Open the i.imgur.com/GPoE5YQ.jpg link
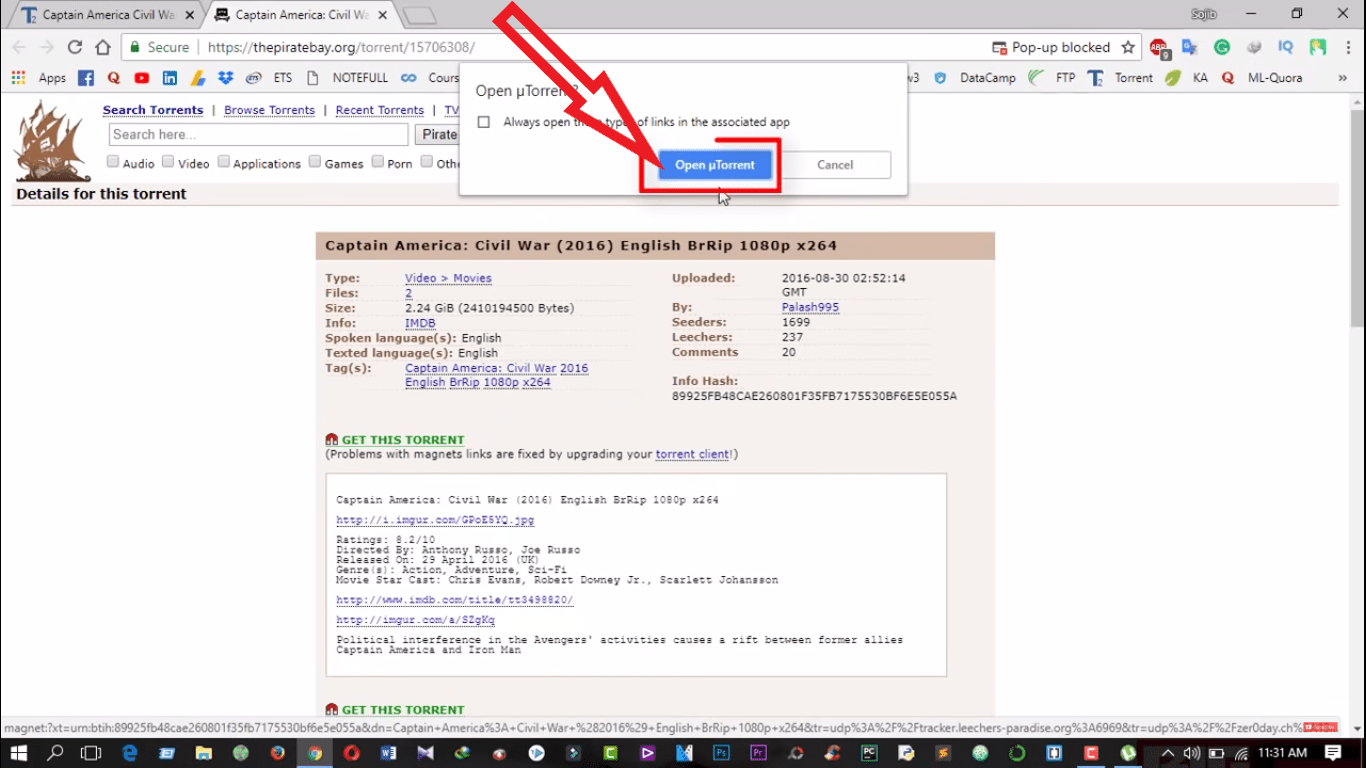The height and width of the screenshot is (768, 1366). tap(435, 520)
